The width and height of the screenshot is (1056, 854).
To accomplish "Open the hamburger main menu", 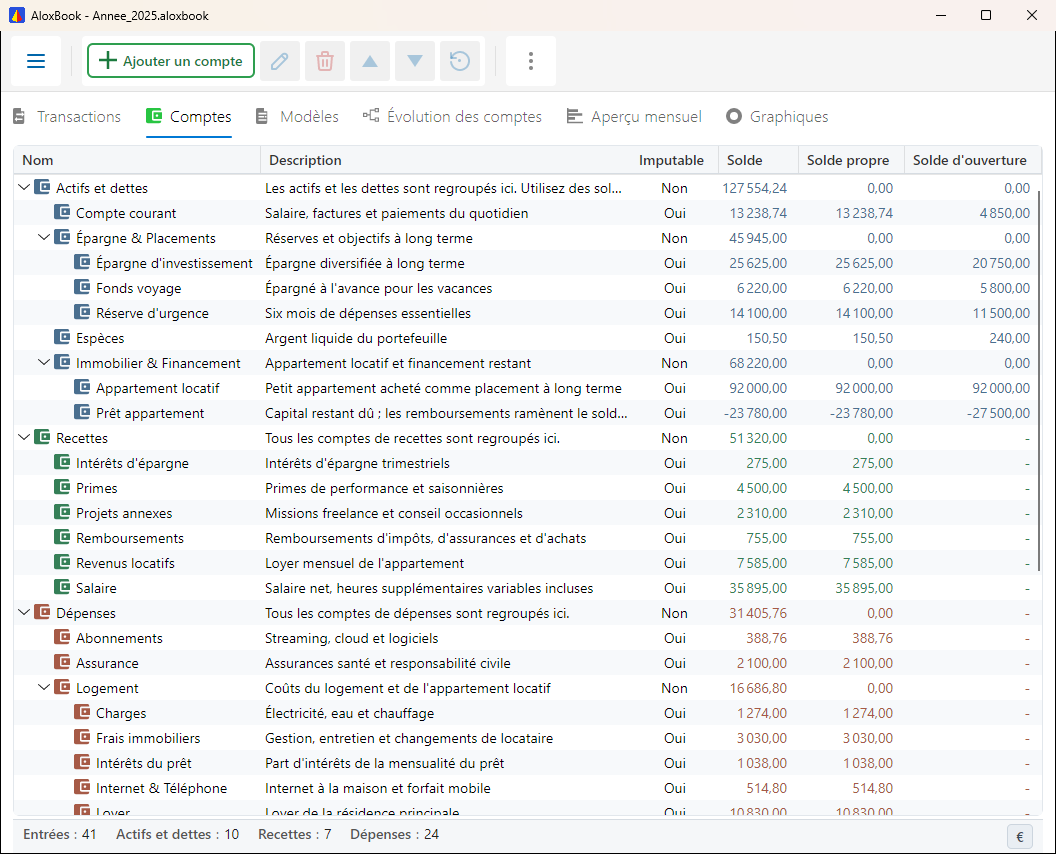I will point(36,61).
